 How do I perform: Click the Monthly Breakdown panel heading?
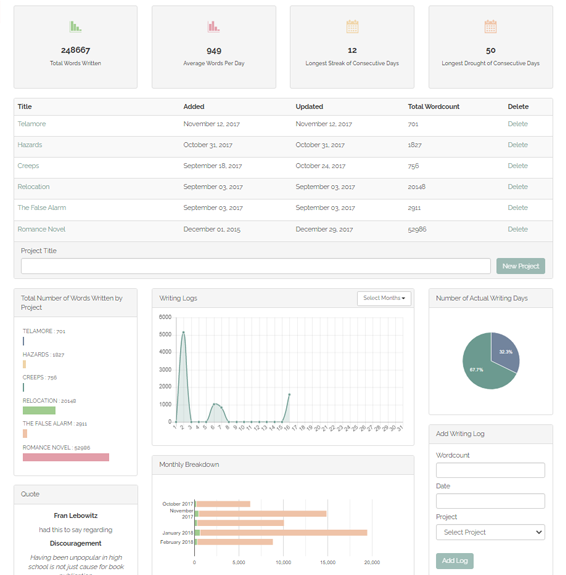[189, 465]
